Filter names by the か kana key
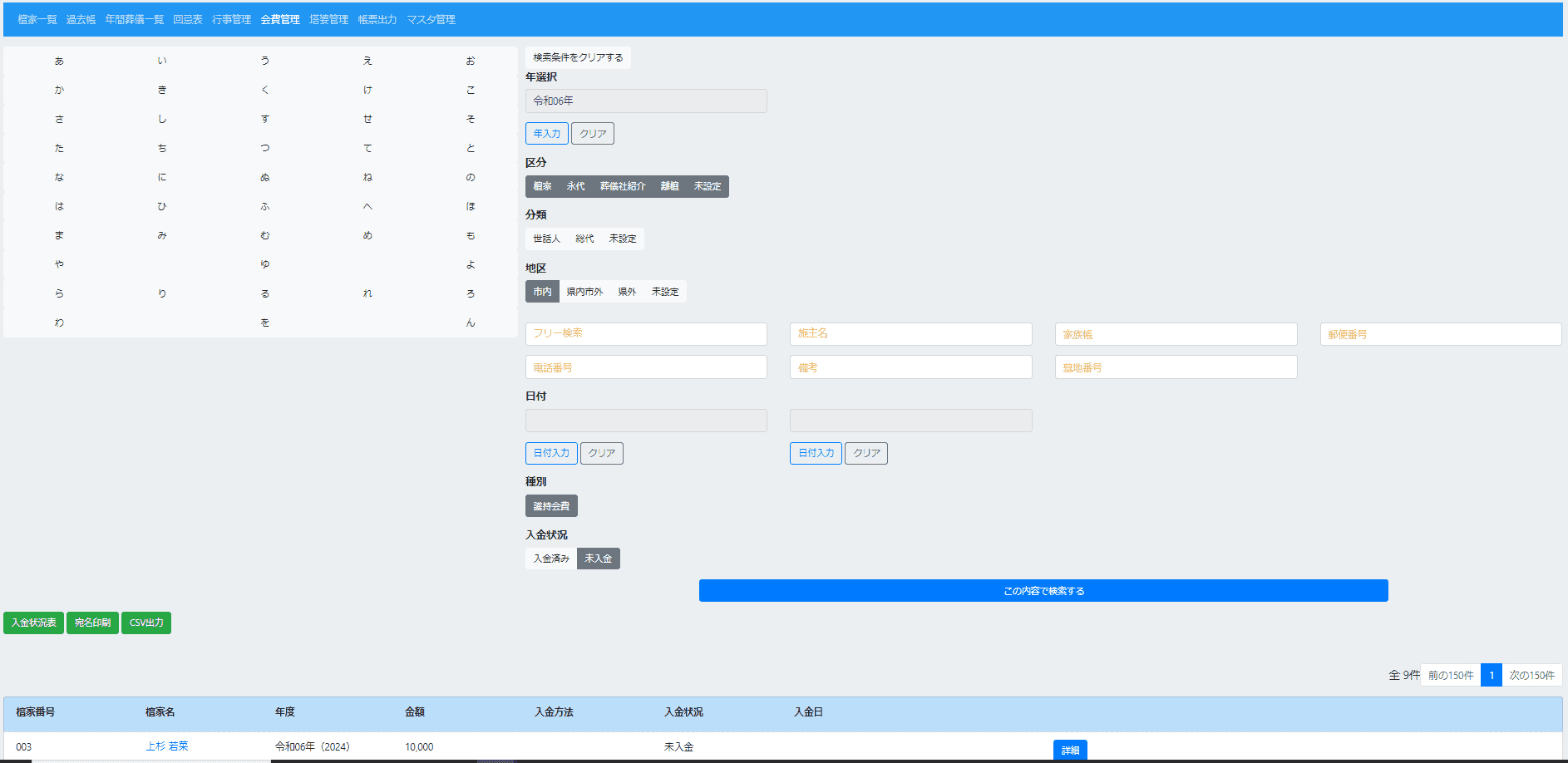 coord(59,90)
